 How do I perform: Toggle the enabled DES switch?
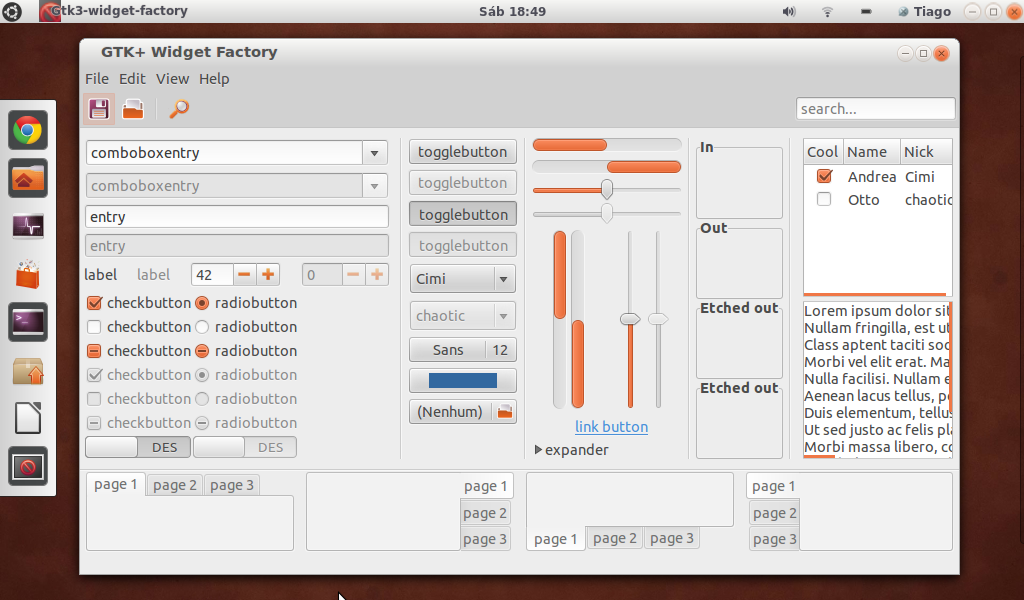tap(138, 447)
